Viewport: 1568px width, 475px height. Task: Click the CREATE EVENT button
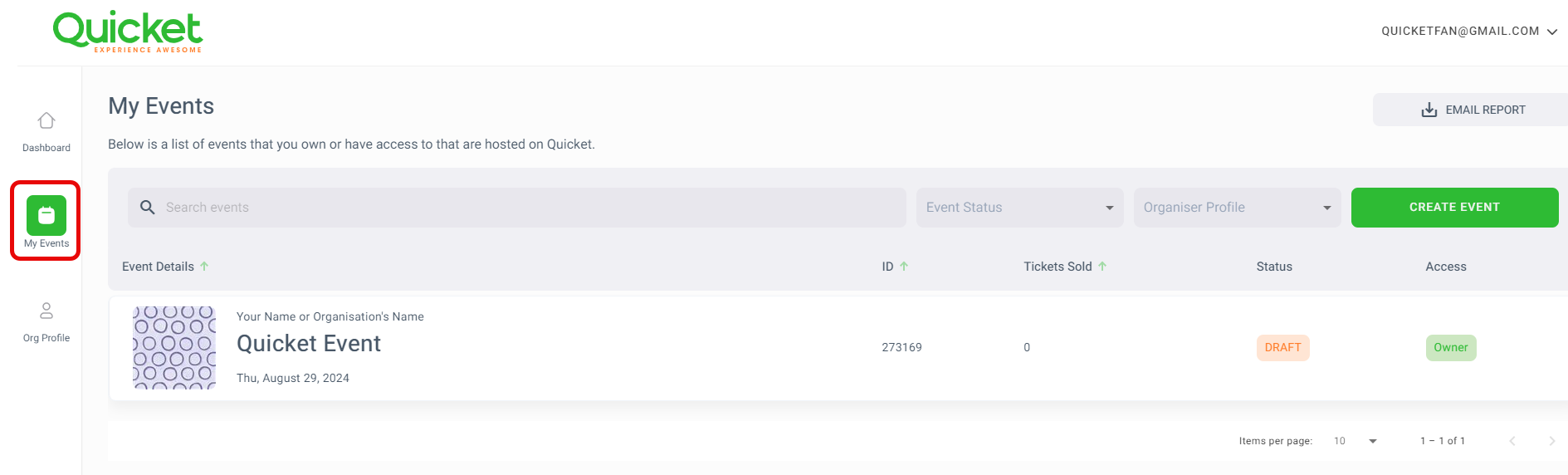[x=1454, y=208]
